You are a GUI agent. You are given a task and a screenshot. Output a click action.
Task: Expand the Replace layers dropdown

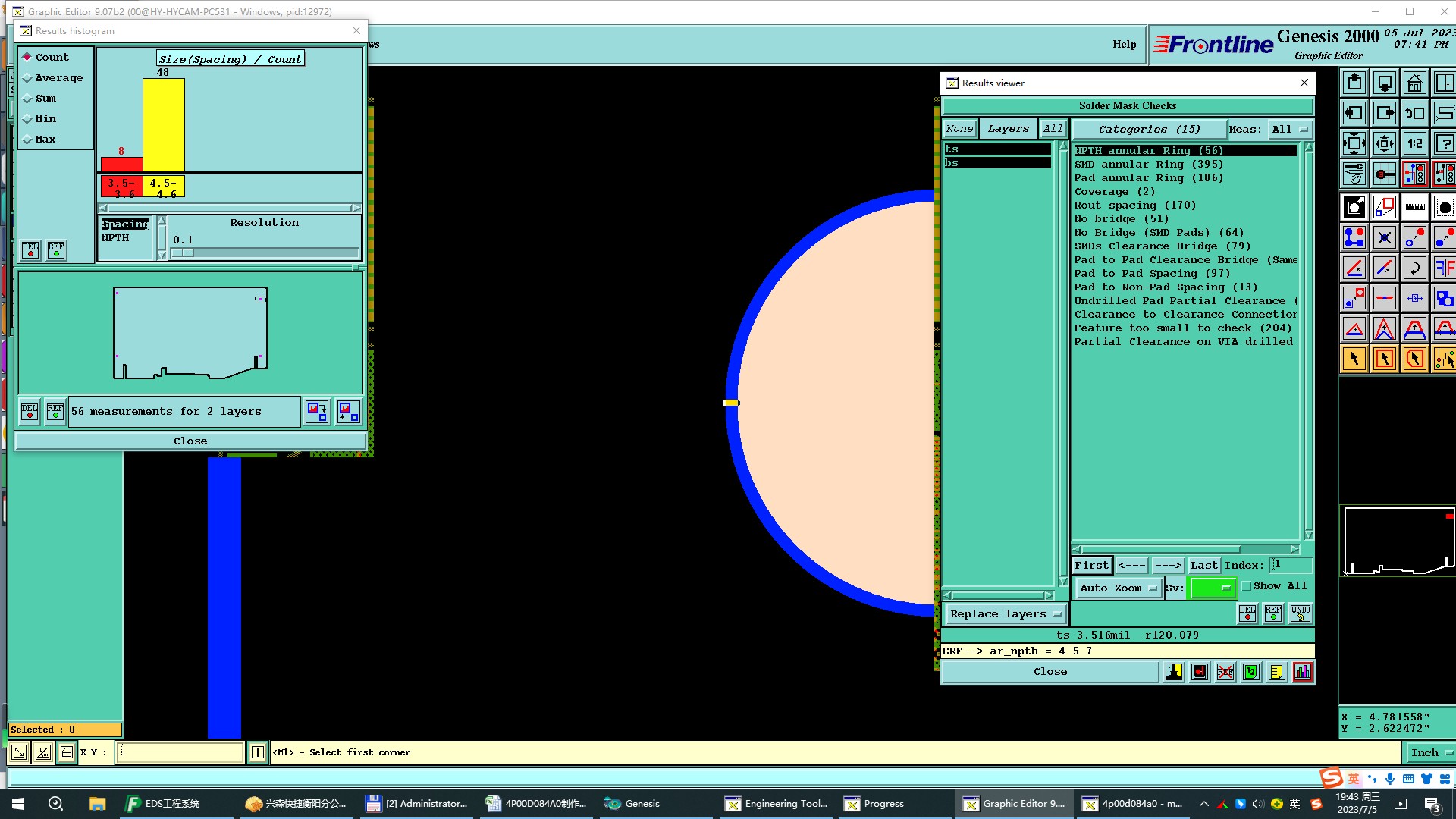pyautogui.click(x=1006, y=614)
